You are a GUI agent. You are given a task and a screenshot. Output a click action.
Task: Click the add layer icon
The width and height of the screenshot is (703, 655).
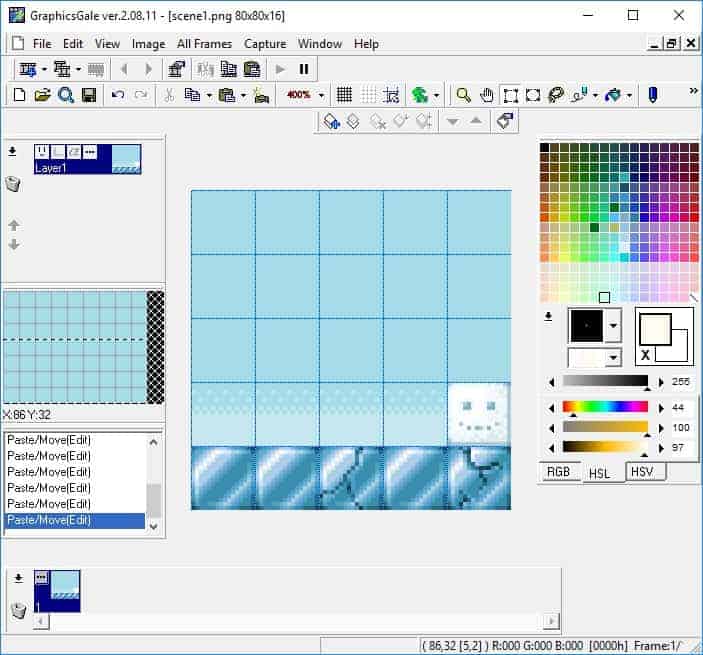pos(62,69)
